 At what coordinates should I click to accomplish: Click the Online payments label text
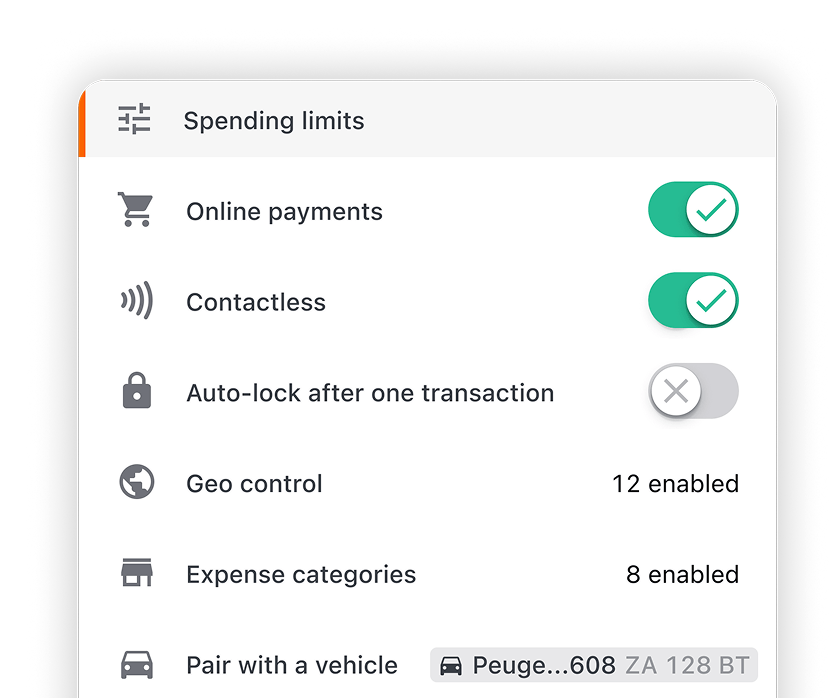(284, 212)
